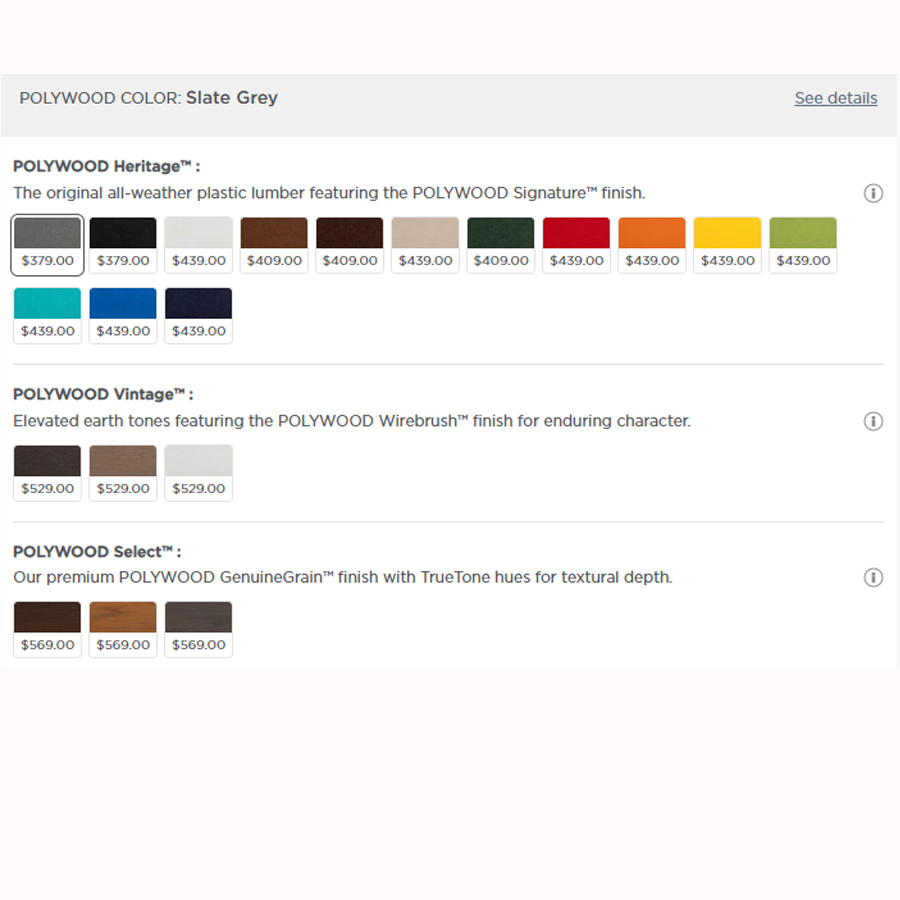Select the teal aqua Heritage swatch
The width and height of the screenshot is (900, 900).
click(47, 315)
